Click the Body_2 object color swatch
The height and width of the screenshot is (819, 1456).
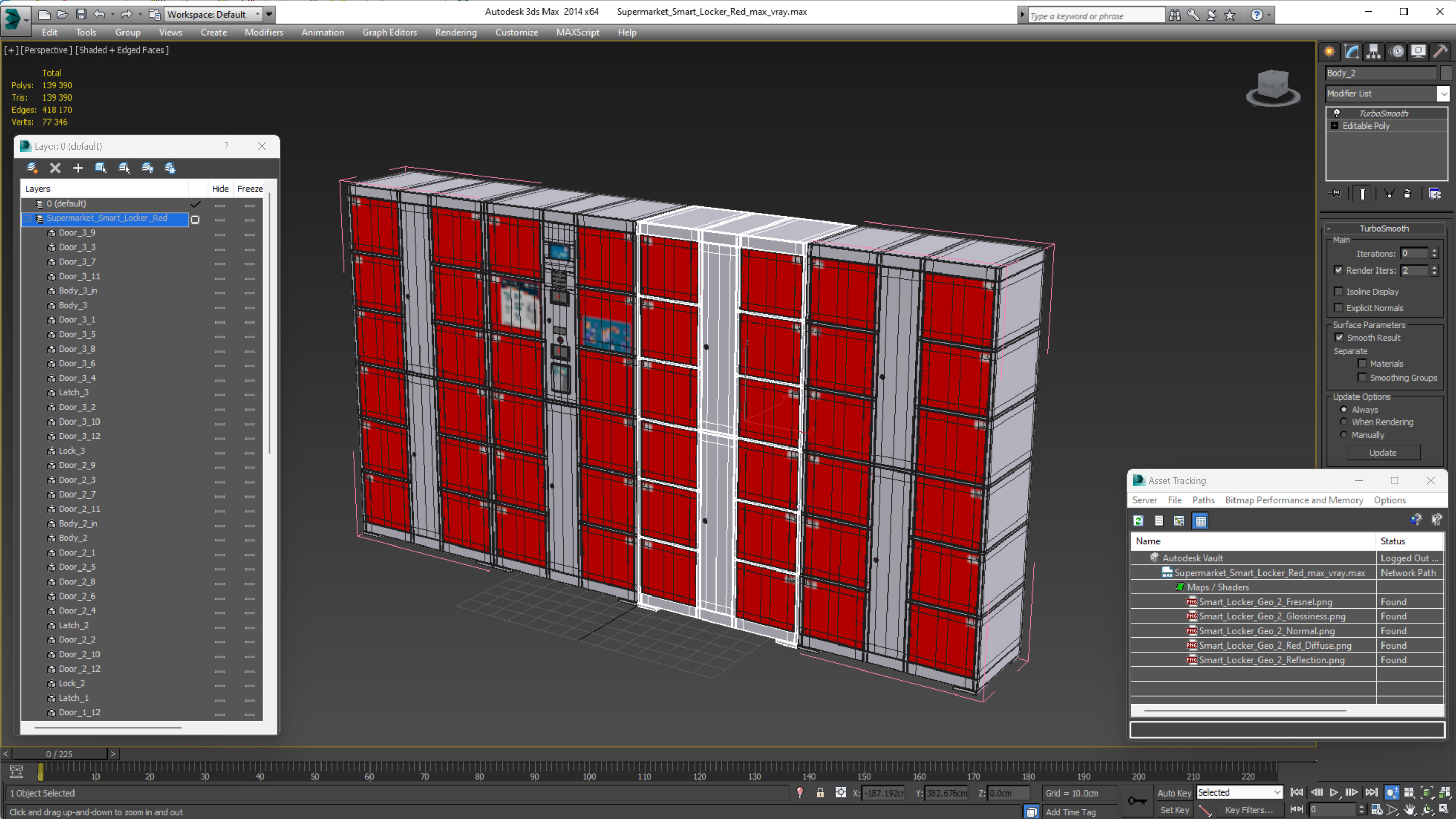click(1446, 73)
